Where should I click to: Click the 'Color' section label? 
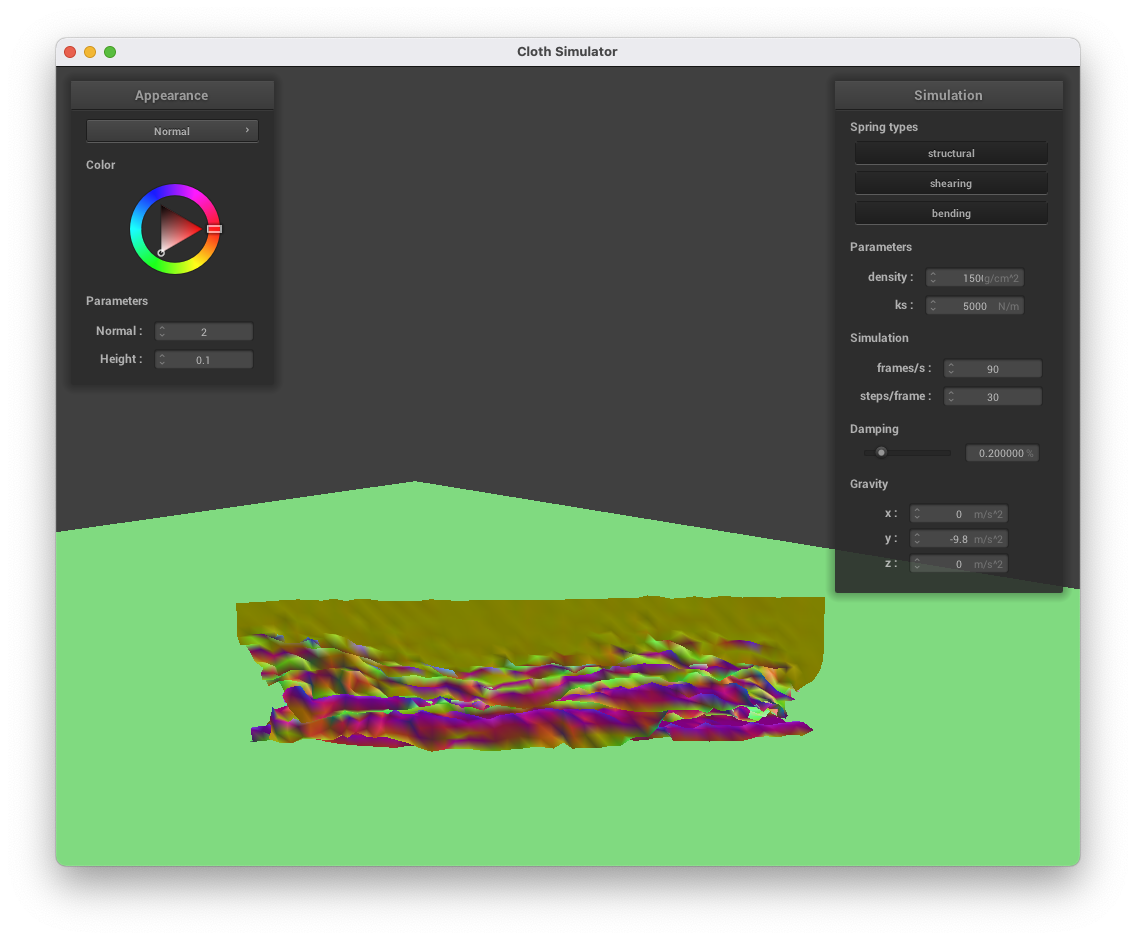coord(101,165)
